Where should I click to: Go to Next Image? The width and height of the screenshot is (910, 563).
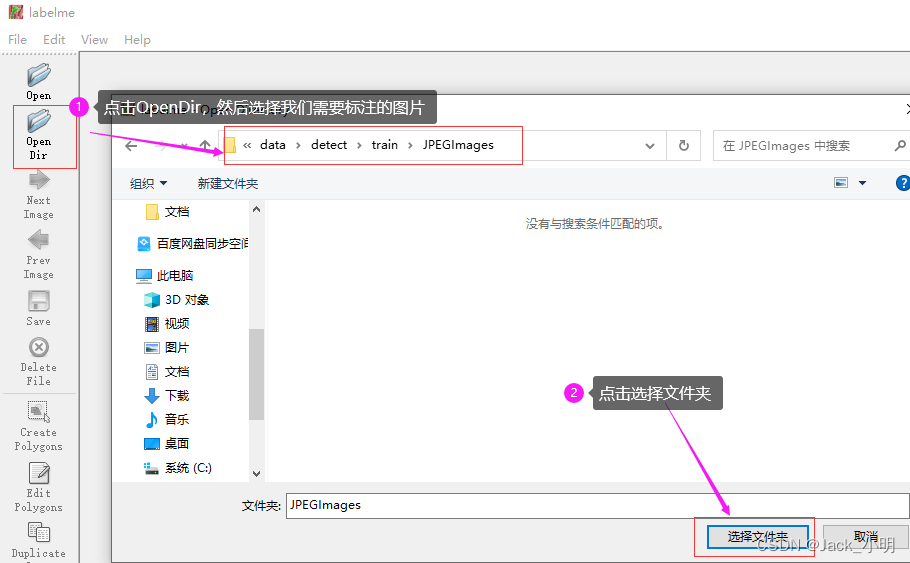click(x=39, y=195)
